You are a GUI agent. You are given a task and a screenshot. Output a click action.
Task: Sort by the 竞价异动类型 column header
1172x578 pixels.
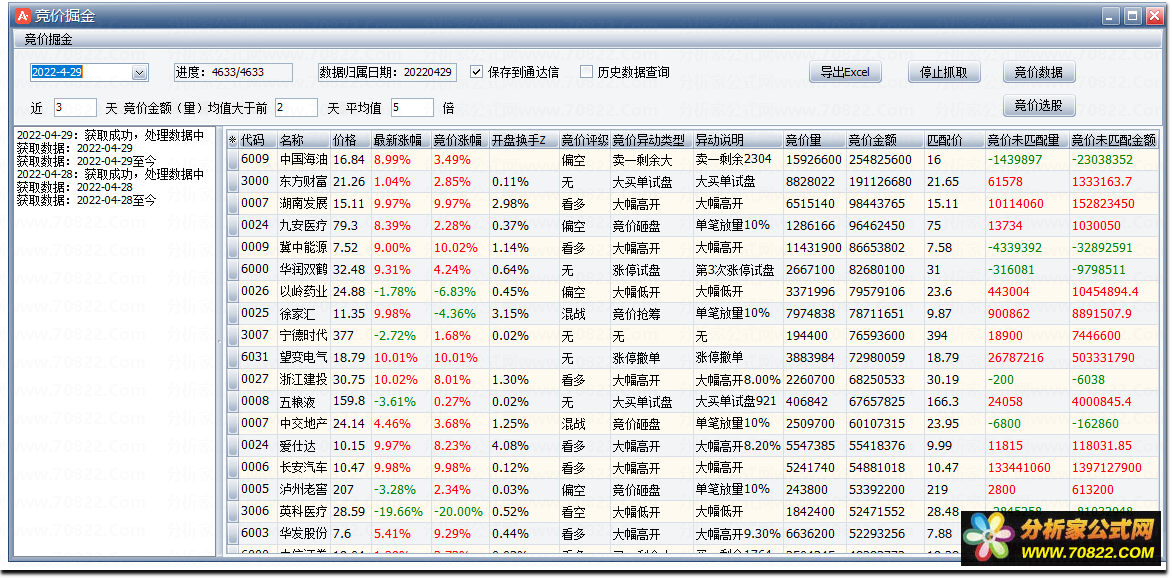coord(652,140)
